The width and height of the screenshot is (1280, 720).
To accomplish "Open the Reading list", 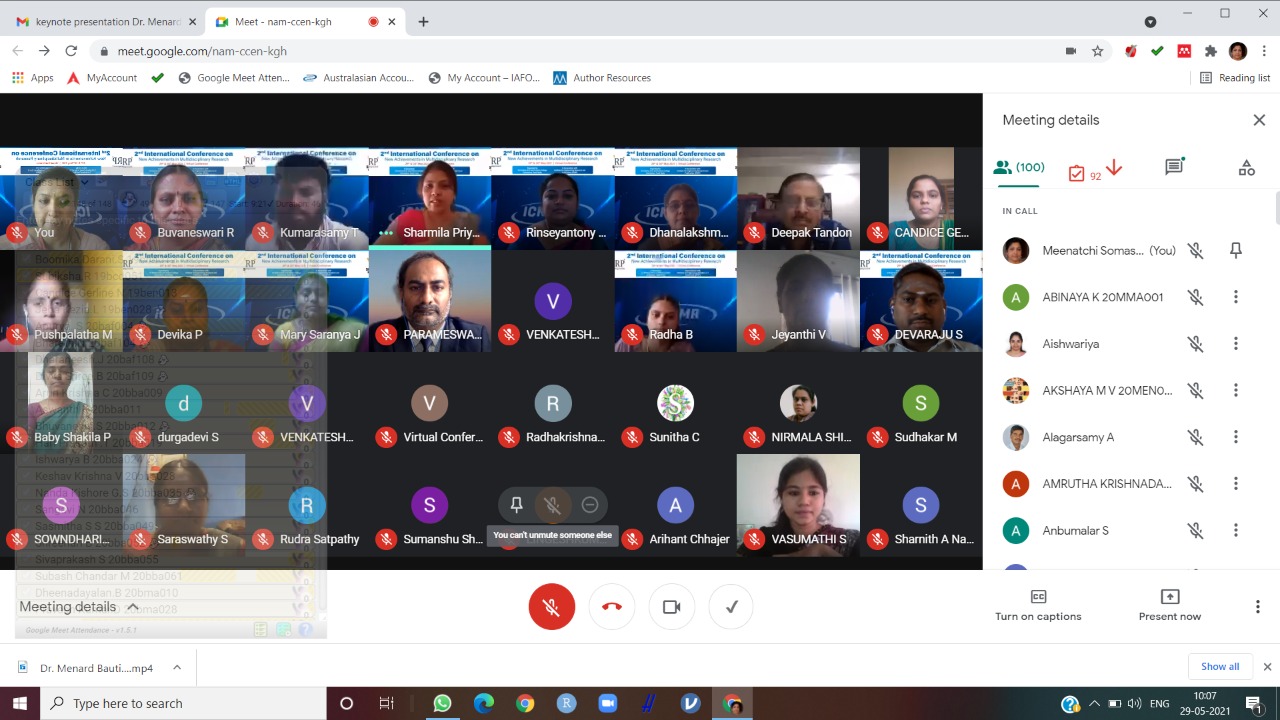I will click(1235, 78).
